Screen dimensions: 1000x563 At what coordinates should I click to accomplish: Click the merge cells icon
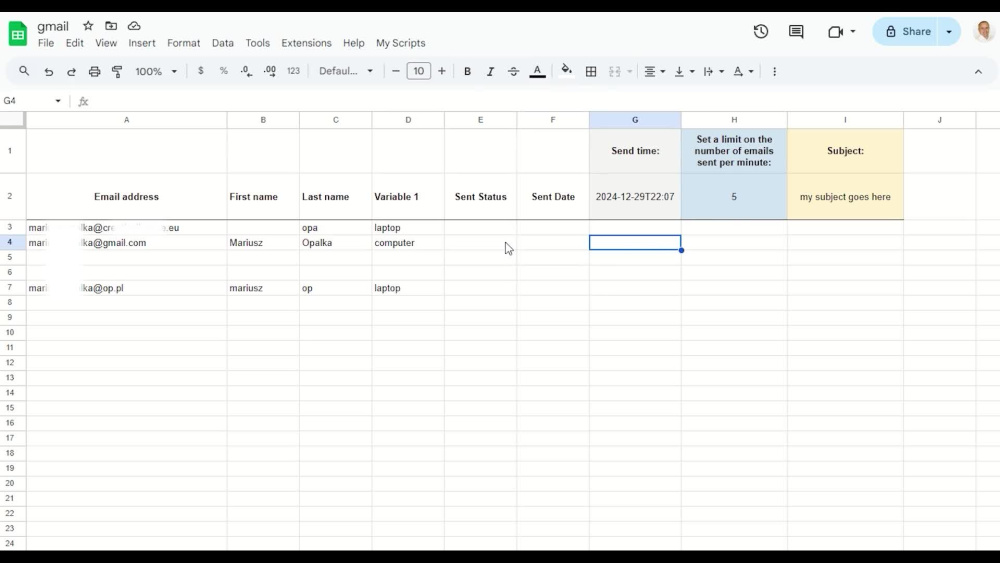tap(615, 71)
